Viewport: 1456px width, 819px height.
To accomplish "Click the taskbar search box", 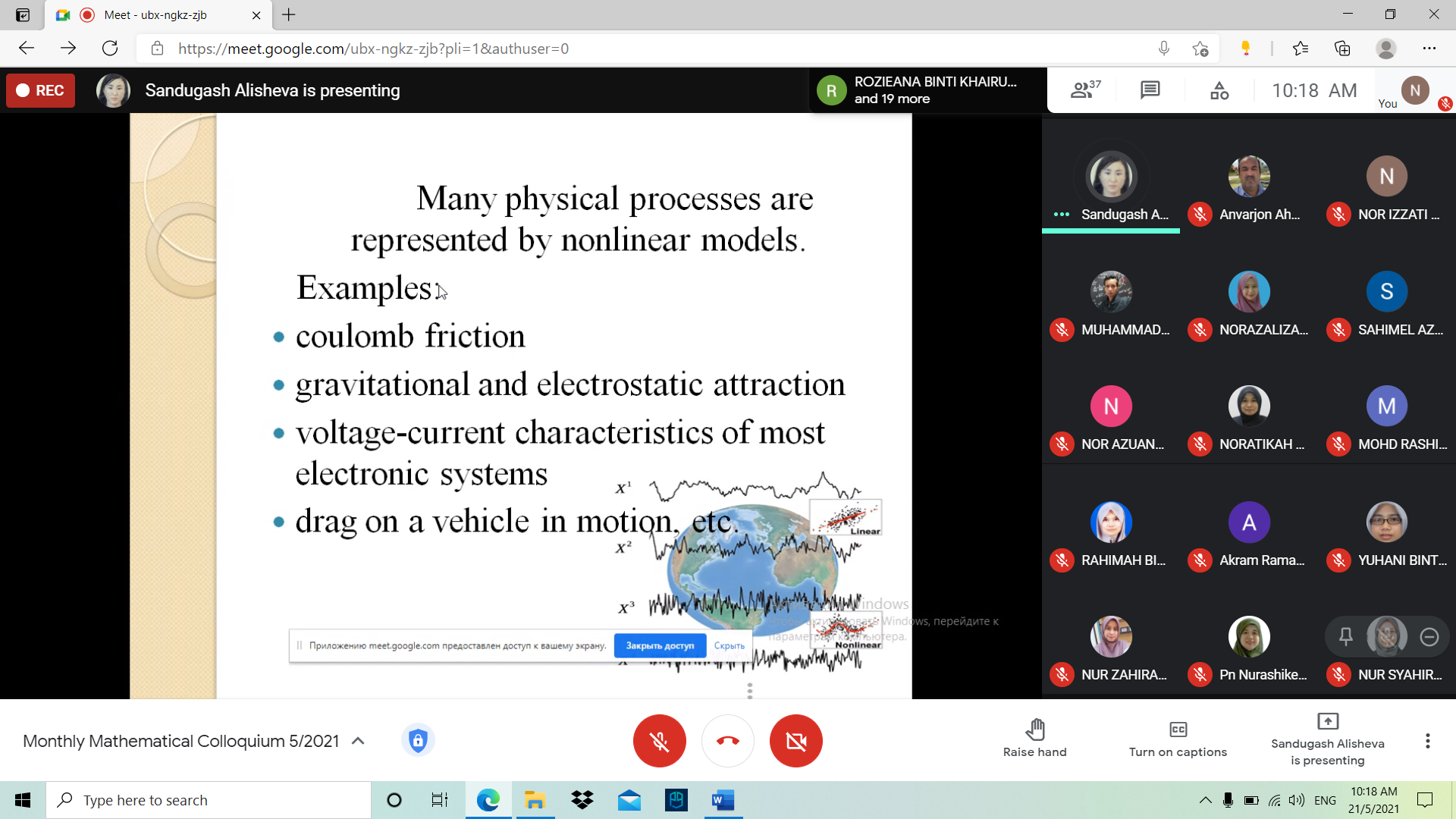I will click(209, 800).
